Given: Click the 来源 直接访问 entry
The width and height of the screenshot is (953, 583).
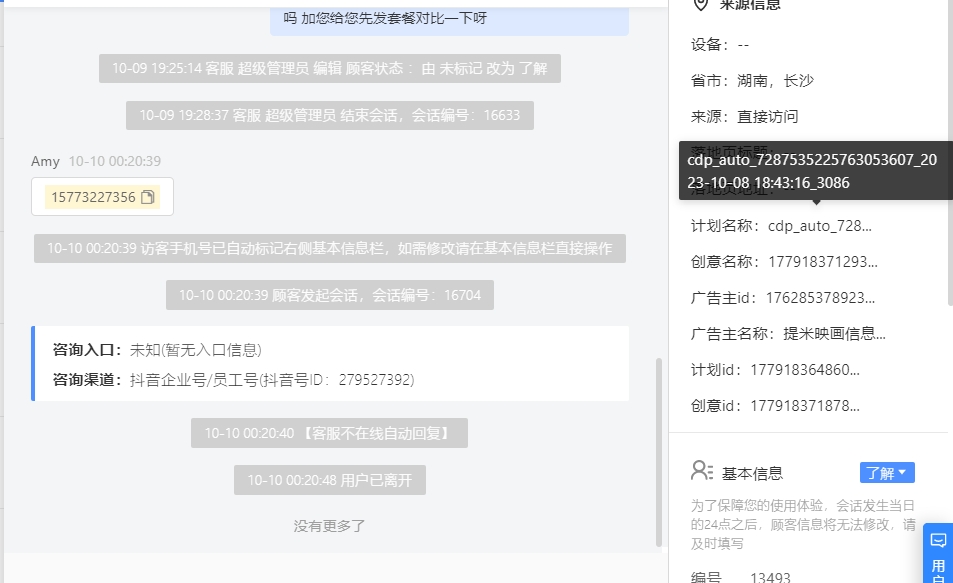Looking at the screenshot, I should [745, 116].
